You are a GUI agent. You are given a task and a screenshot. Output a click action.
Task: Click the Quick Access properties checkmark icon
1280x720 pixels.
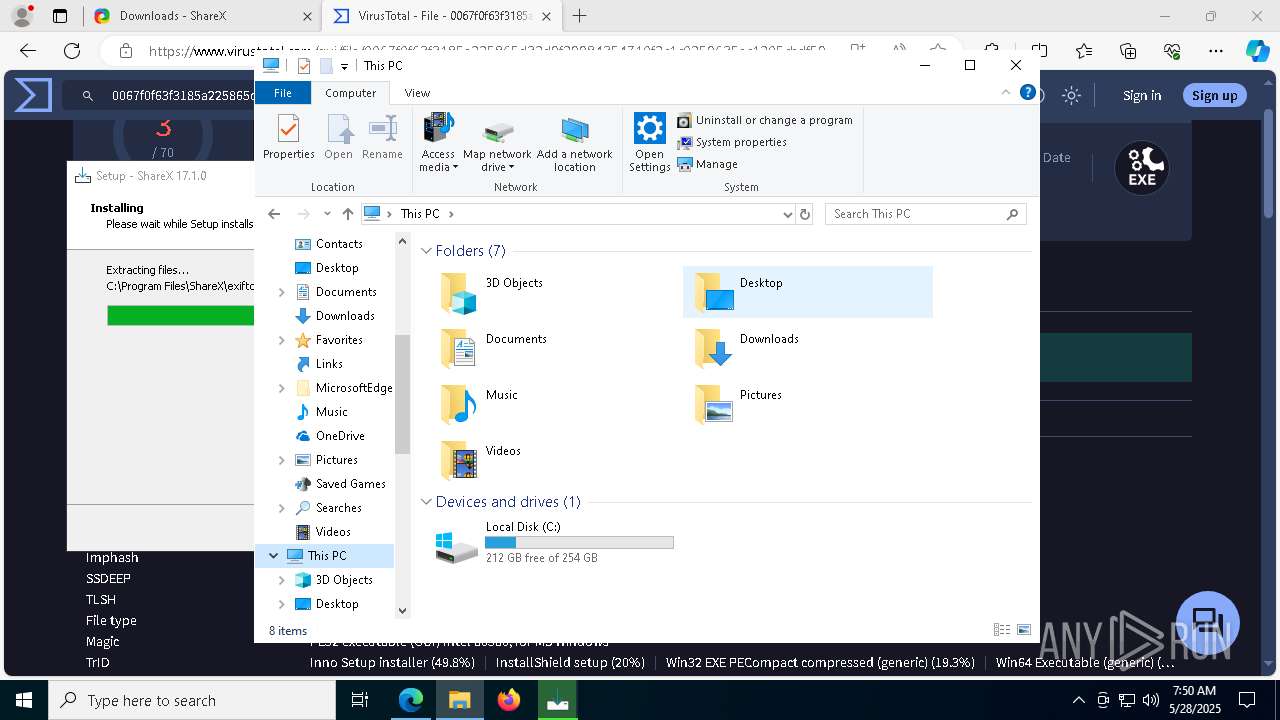[x=304, y=66]
